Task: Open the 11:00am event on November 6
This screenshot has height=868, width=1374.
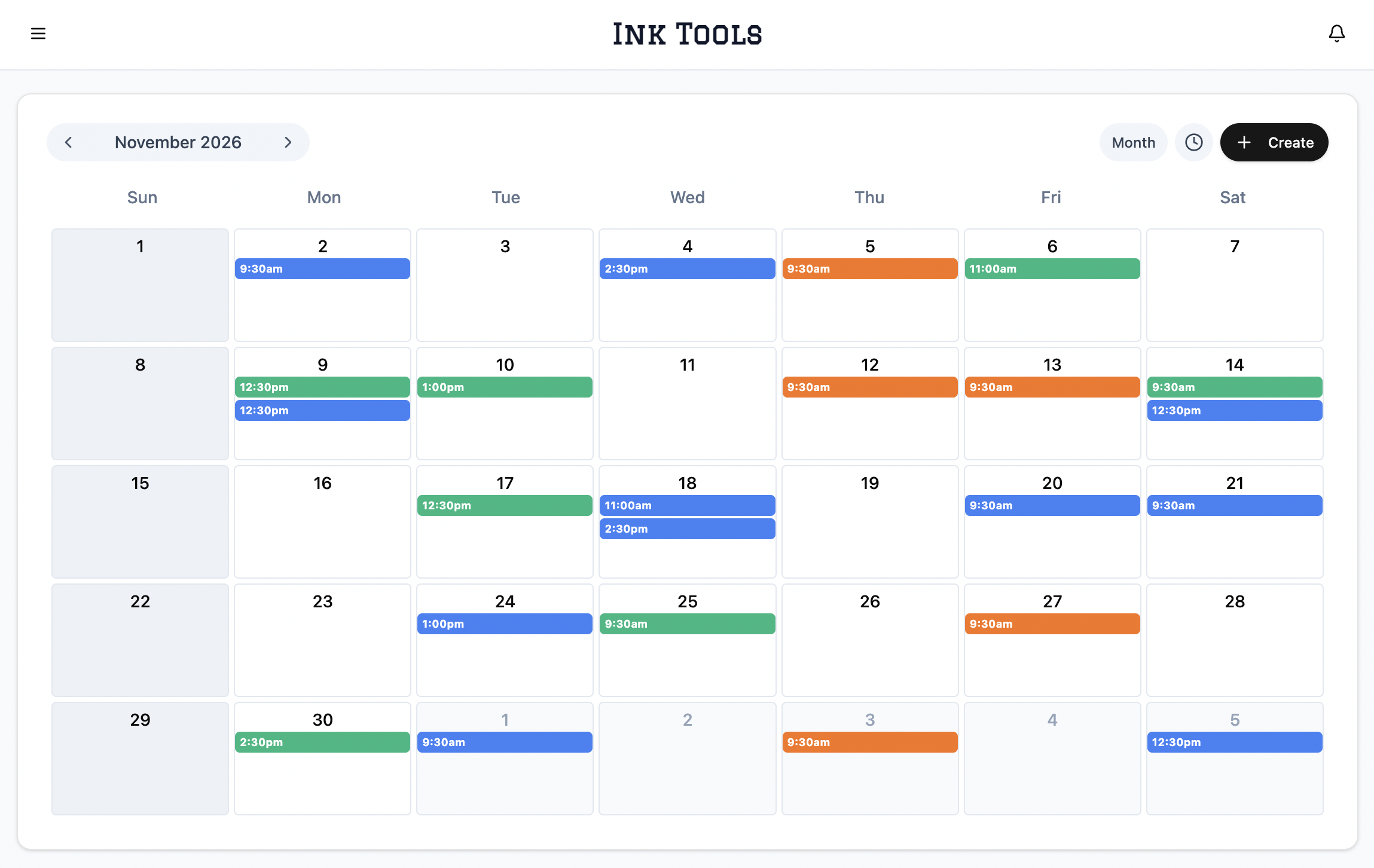Action: [x=1052, y=269]
